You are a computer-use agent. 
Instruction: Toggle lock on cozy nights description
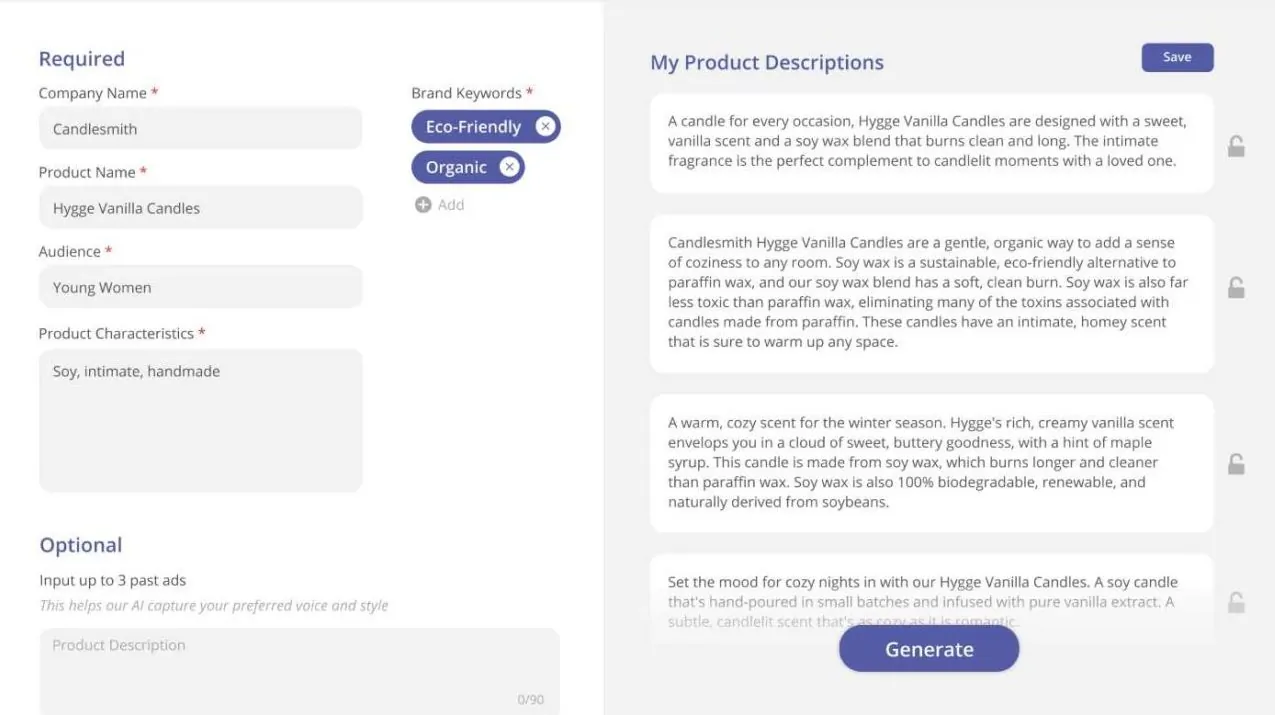[x=1236, y=602]
